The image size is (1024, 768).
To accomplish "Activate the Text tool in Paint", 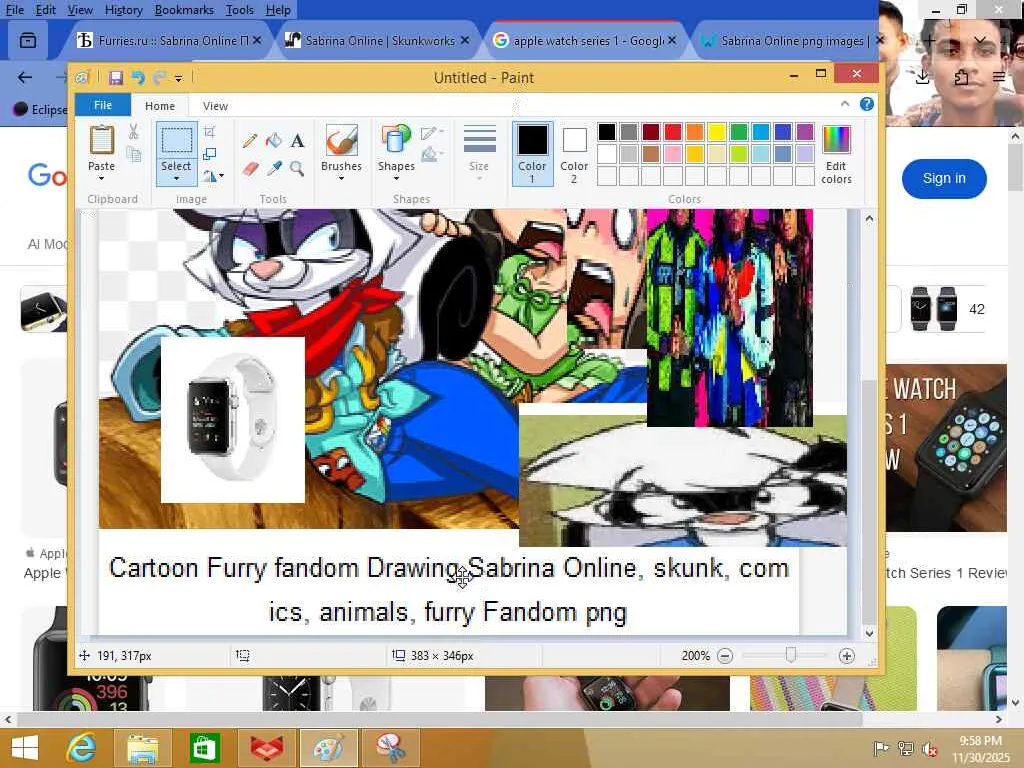I will point(297,140).
